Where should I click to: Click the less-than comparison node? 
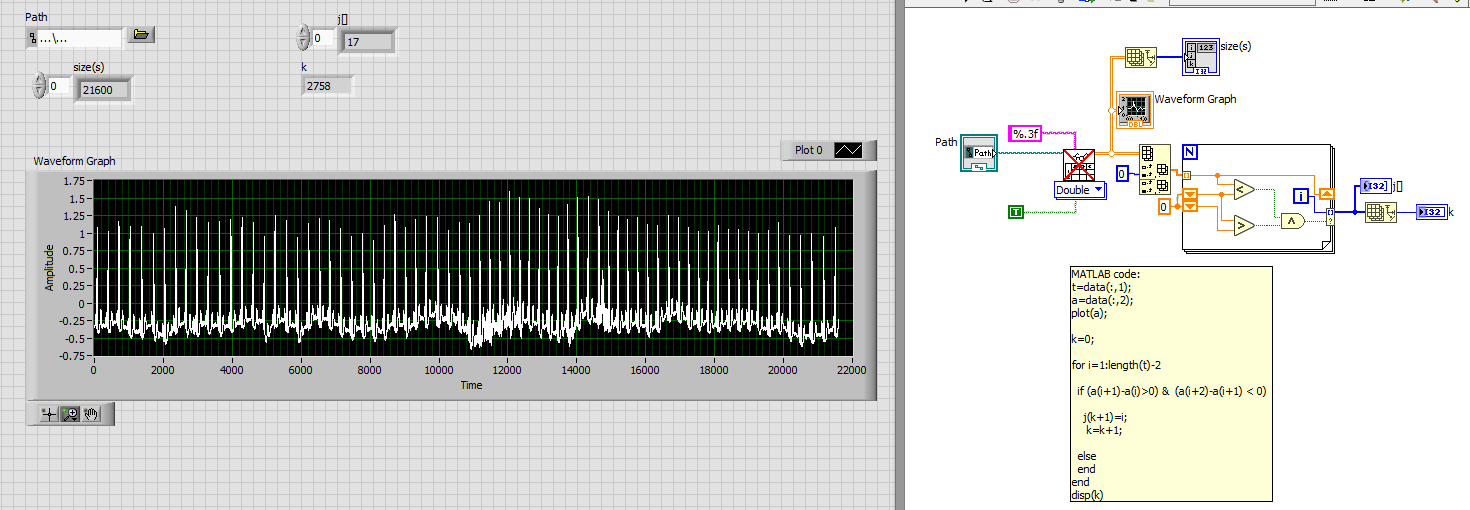1244,188
